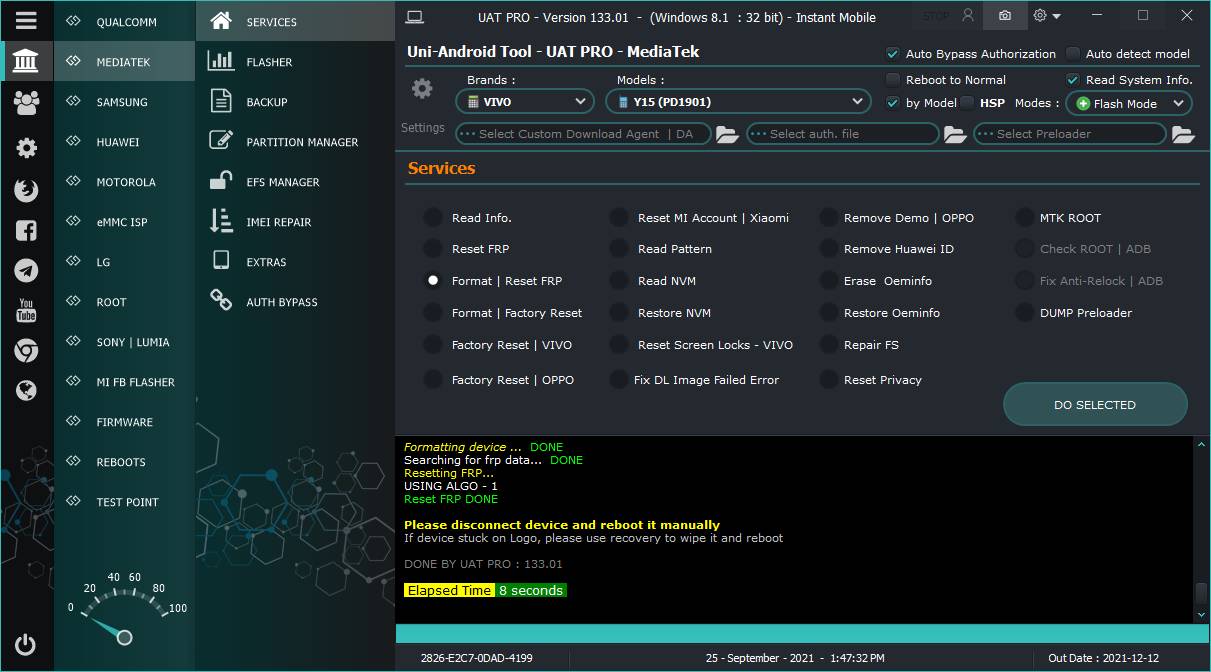Click the power icon at bottom left

pos(26,645)
